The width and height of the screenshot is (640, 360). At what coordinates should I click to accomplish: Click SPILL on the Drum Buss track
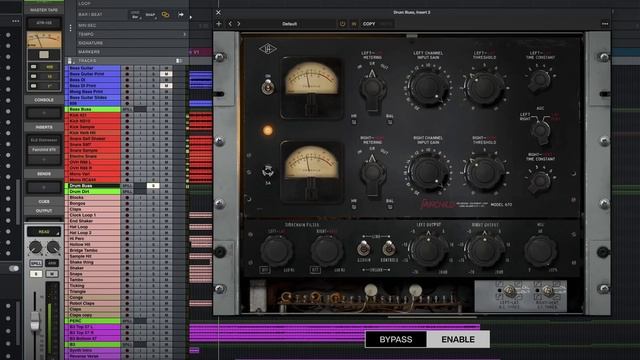point(127,186)
